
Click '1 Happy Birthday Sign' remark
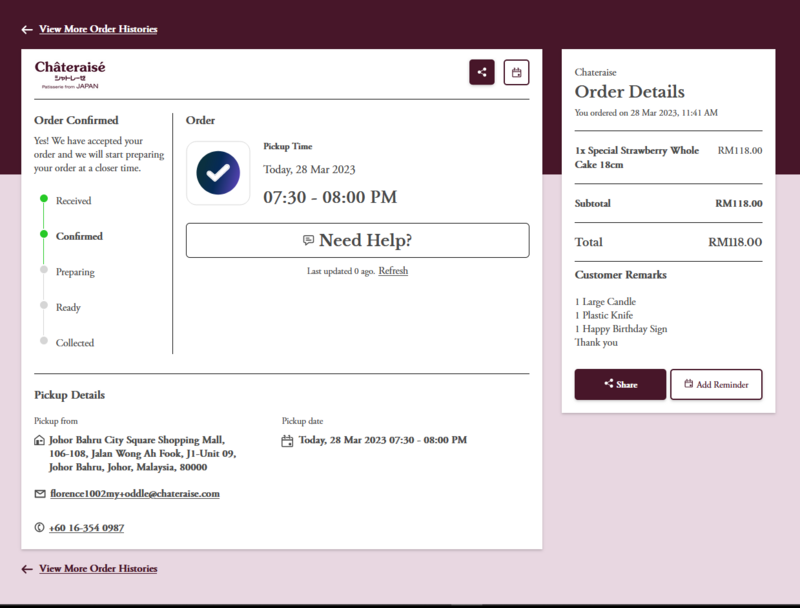(x=621, y=329)
